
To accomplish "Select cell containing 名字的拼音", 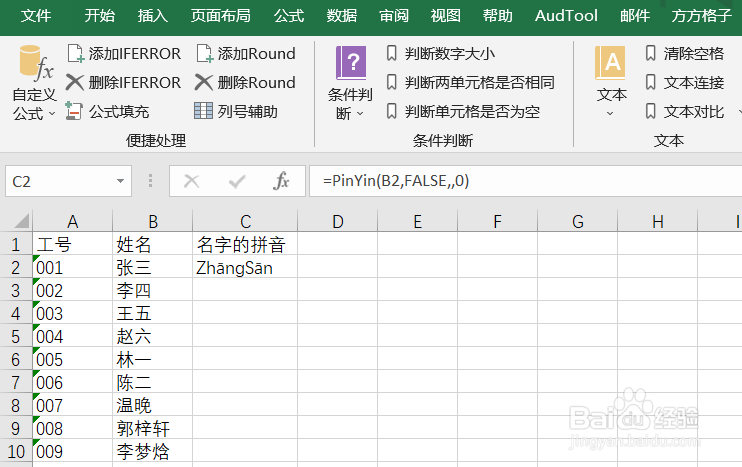I will 245,244.
